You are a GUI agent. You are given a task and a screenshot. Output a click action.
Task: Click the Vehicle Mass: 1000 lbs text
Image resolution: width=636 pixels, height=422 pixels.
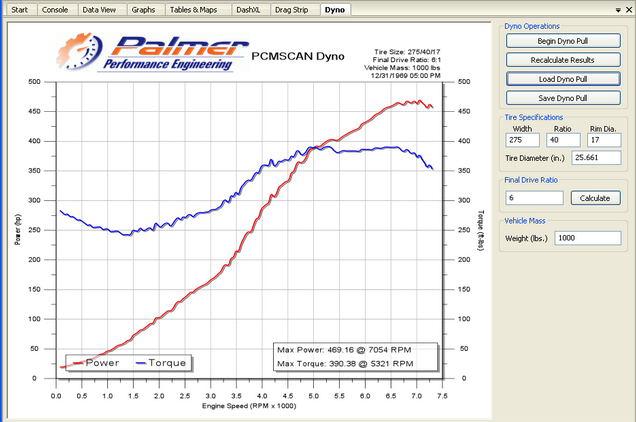click(402, 68)
